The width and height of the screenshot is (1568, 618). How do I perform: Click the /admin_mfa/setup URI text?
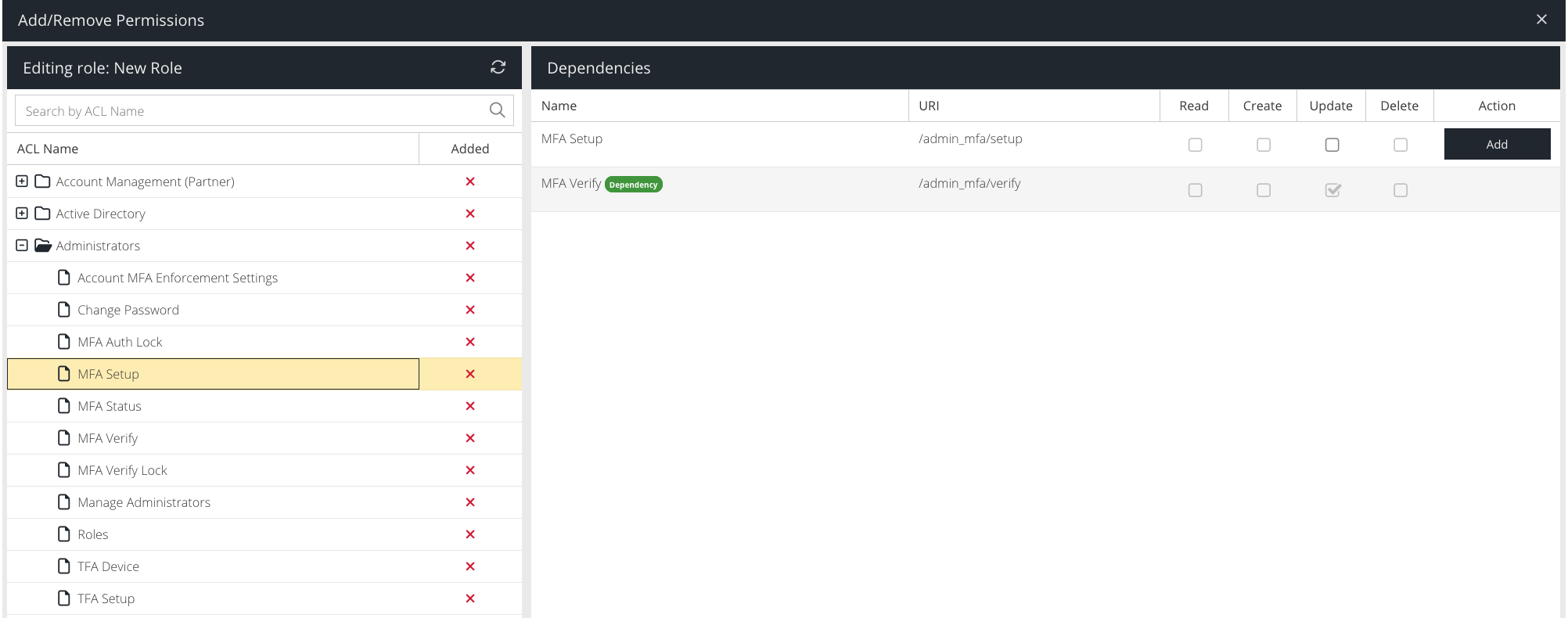click(x=970, y=138)
